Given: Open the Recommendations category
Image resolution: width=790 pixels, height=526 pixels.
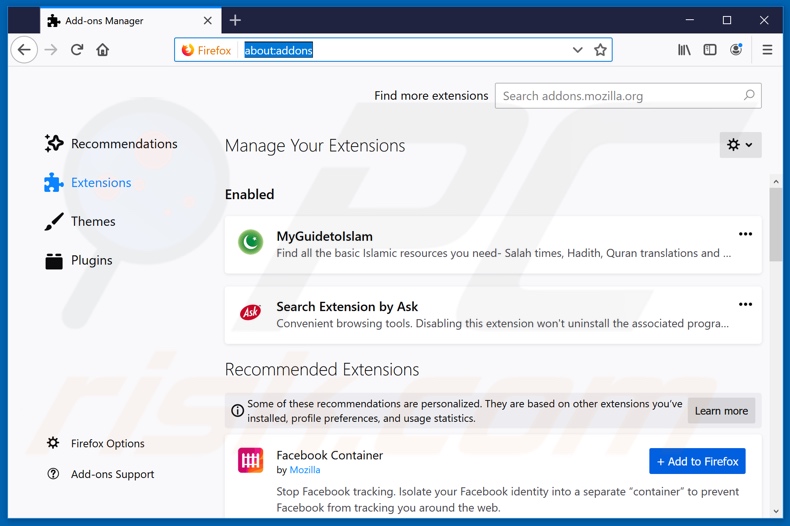Looking at the screenshot, I should (111, 144).
